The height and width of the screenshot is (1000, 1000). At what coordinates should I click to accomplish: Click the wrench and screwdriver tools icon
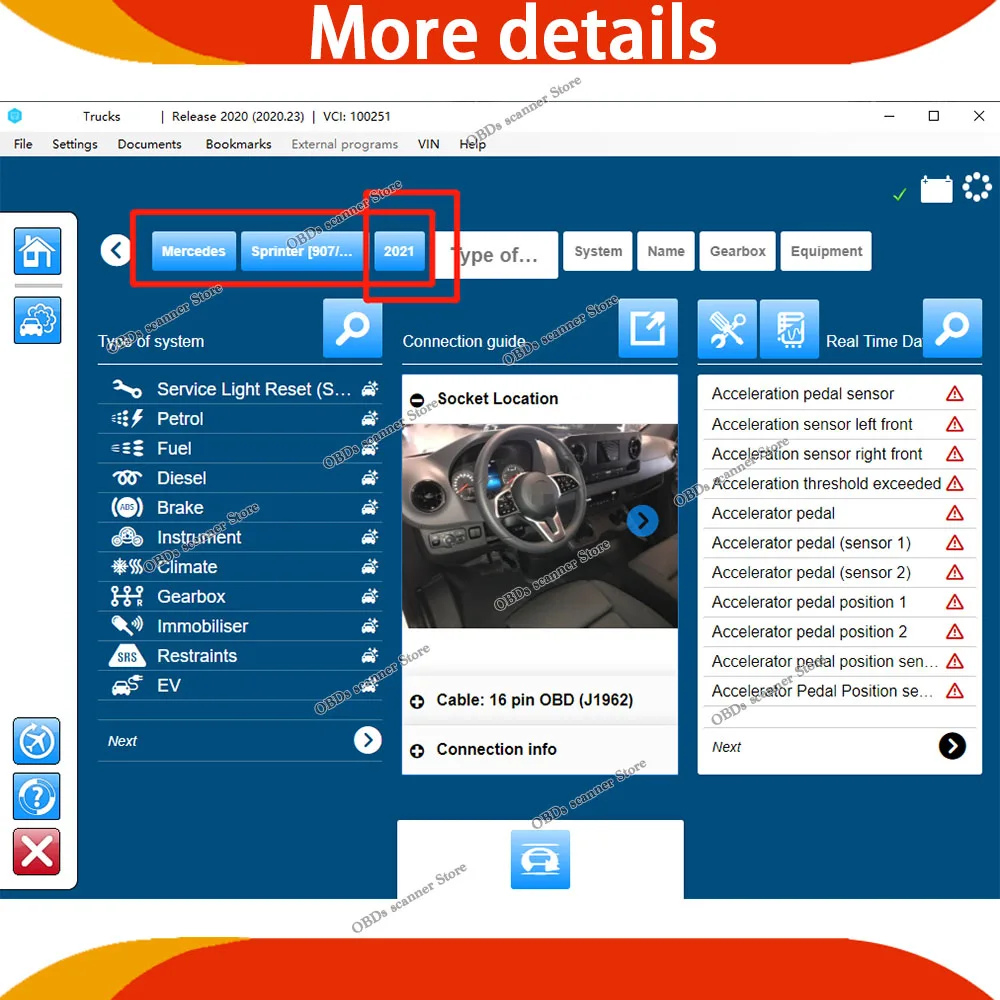[727, 329]
